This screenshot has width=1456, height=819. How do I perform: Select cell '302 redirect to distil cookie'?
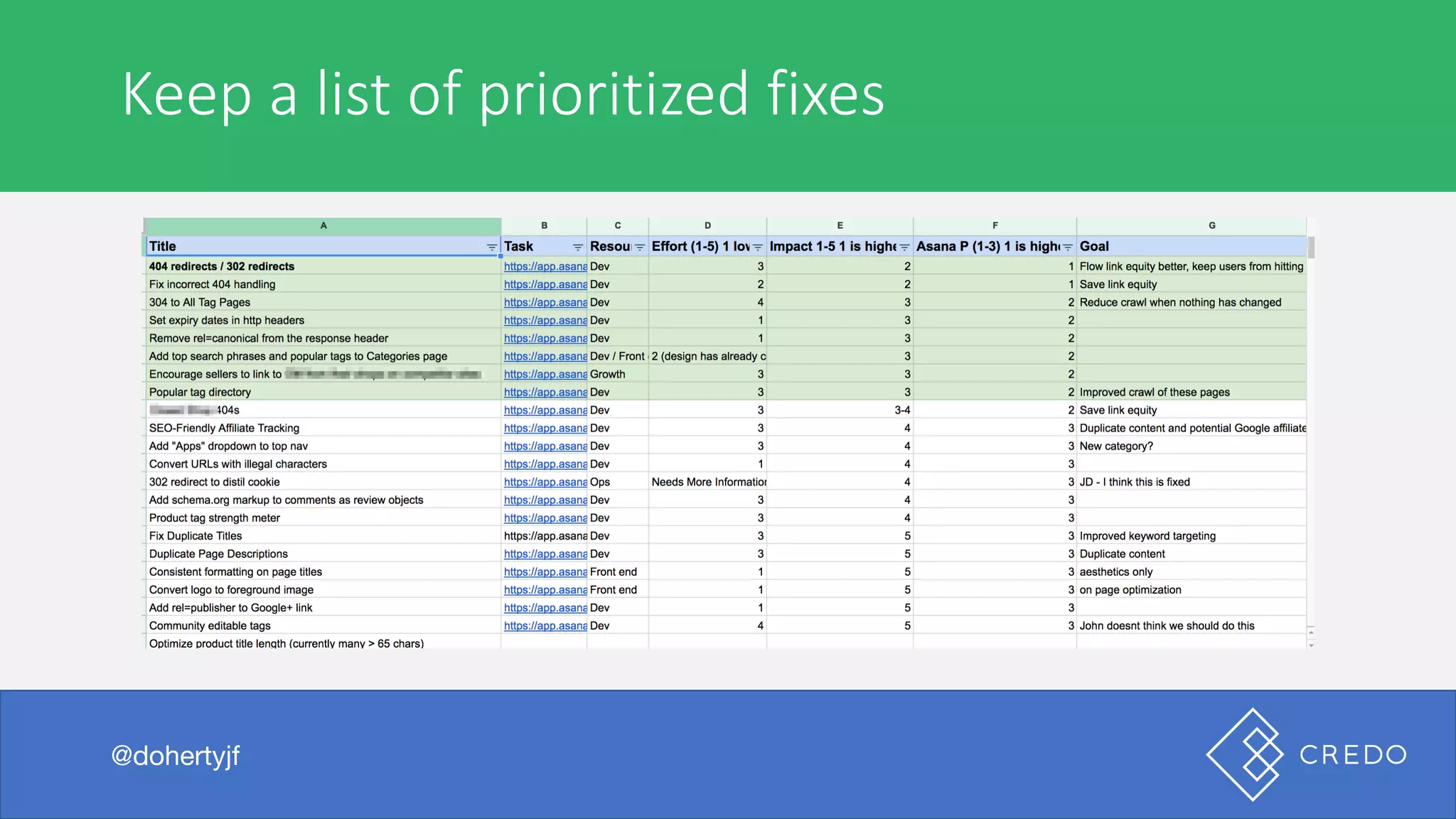(323, 482)
